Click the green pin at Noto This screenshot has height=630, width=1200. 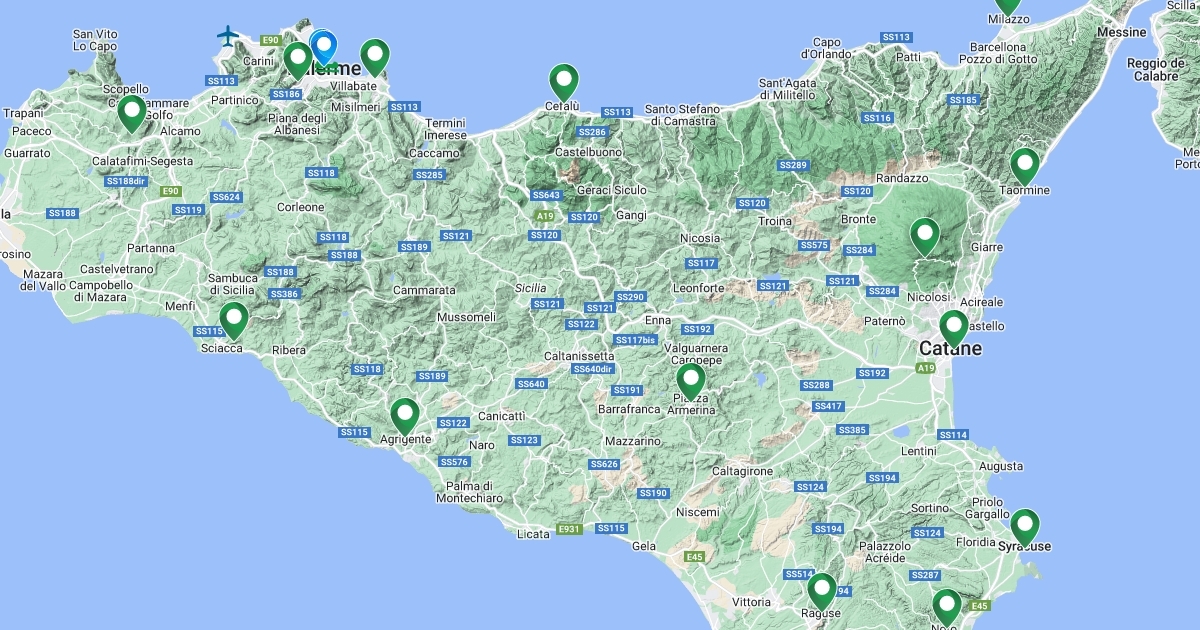point(946,606)
